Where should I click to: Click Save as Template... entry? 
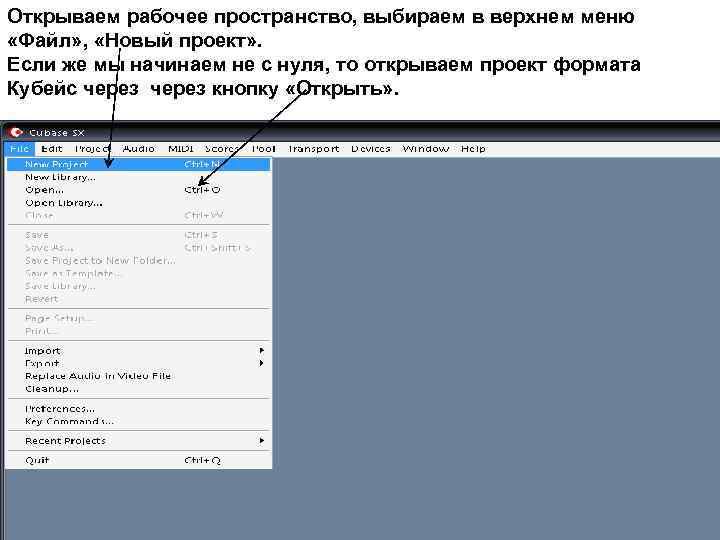pos(139,273)
